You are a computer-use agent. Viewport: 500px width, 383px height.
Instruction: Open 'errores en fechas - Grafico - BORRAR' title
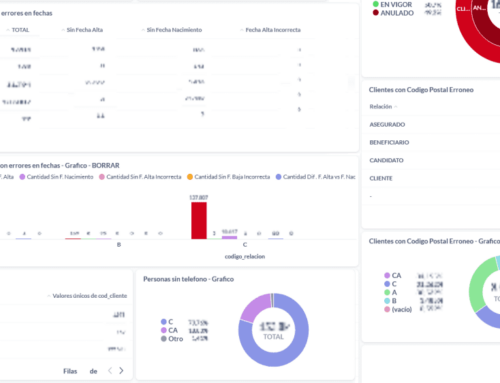pyautogui.click(x=60, y=165)
